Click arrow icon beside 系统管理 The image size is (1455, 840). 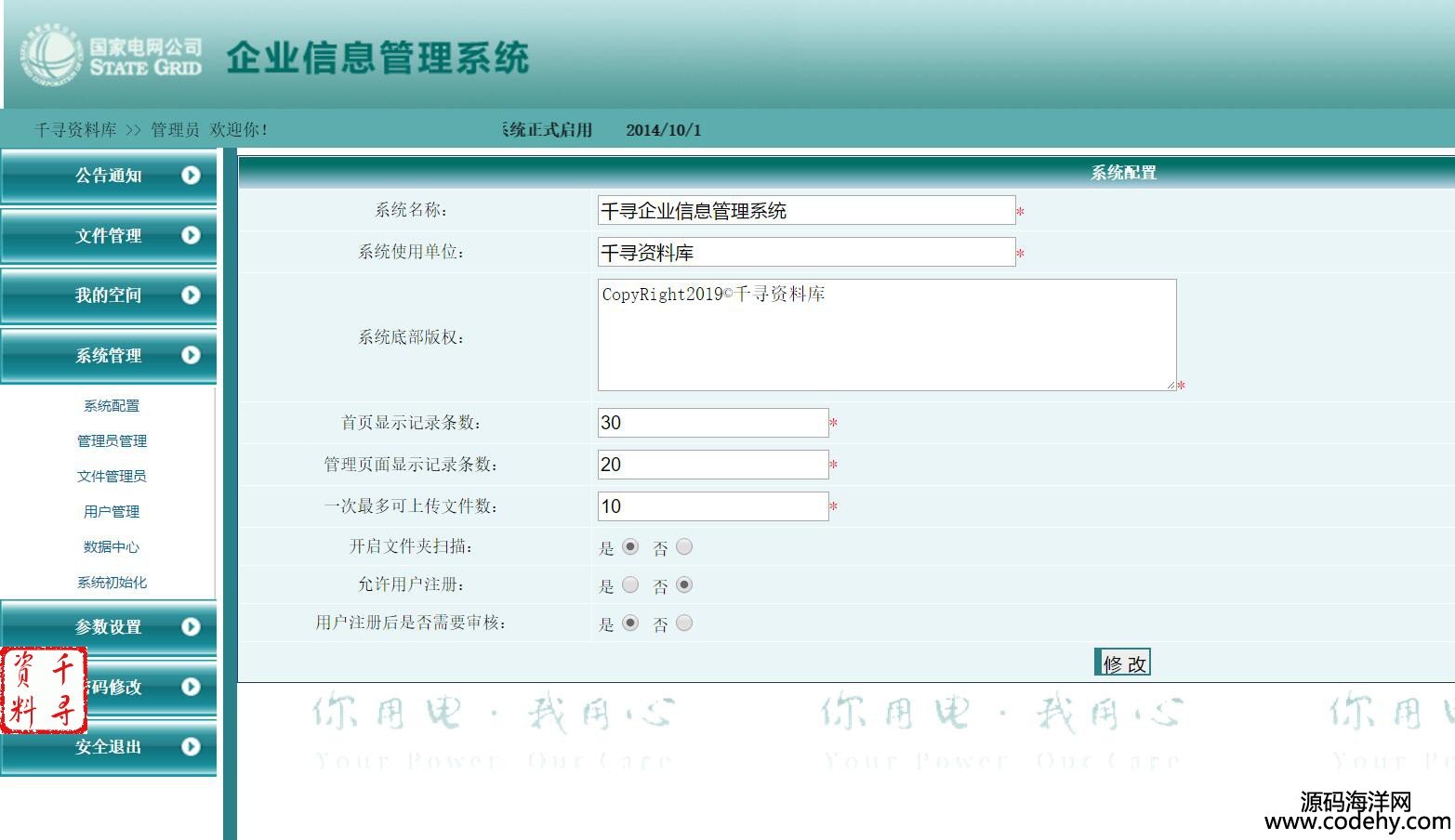[191, 355]
